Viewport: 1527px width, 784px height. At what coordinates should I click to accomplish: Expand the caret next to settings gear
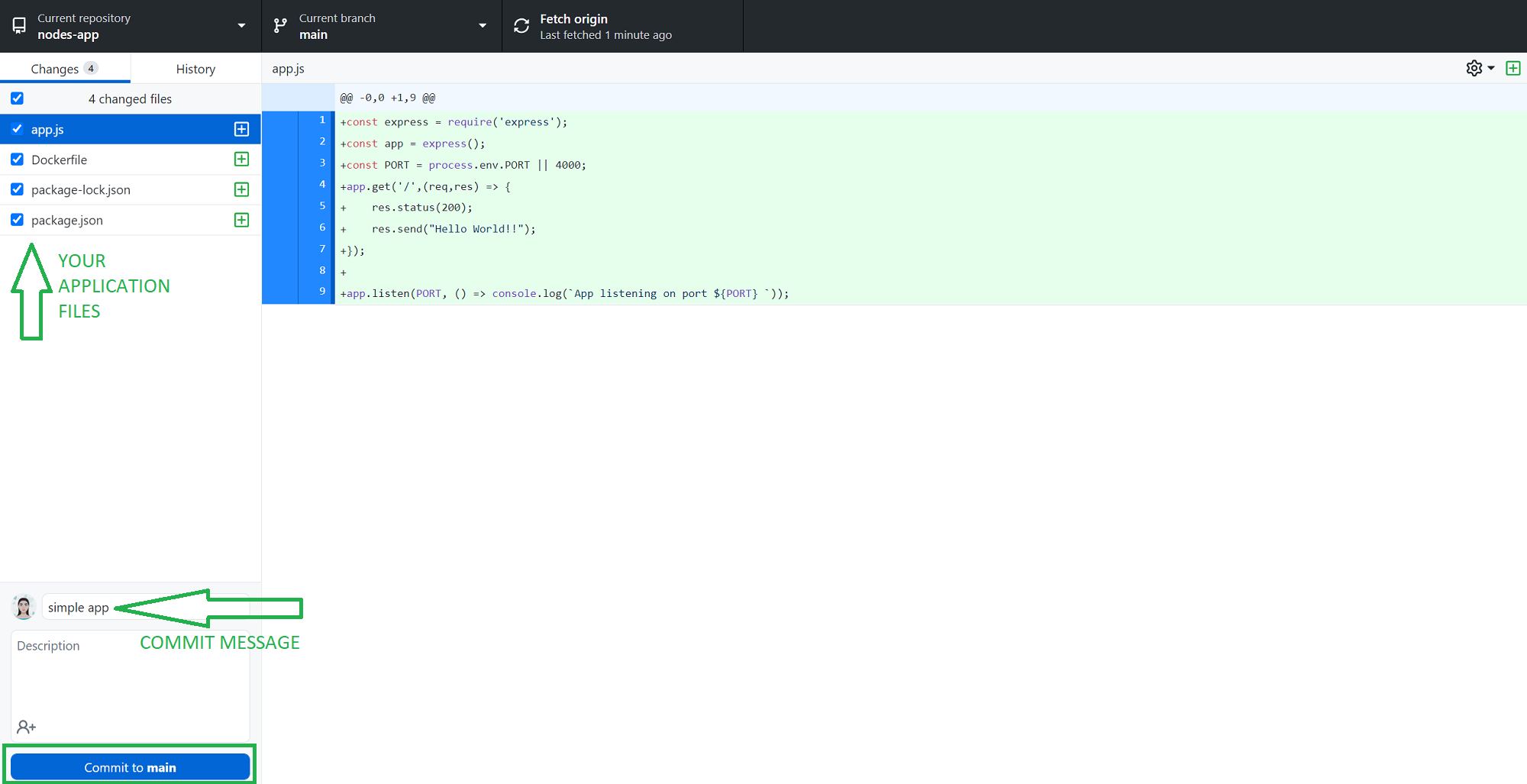click(1491, 68)
